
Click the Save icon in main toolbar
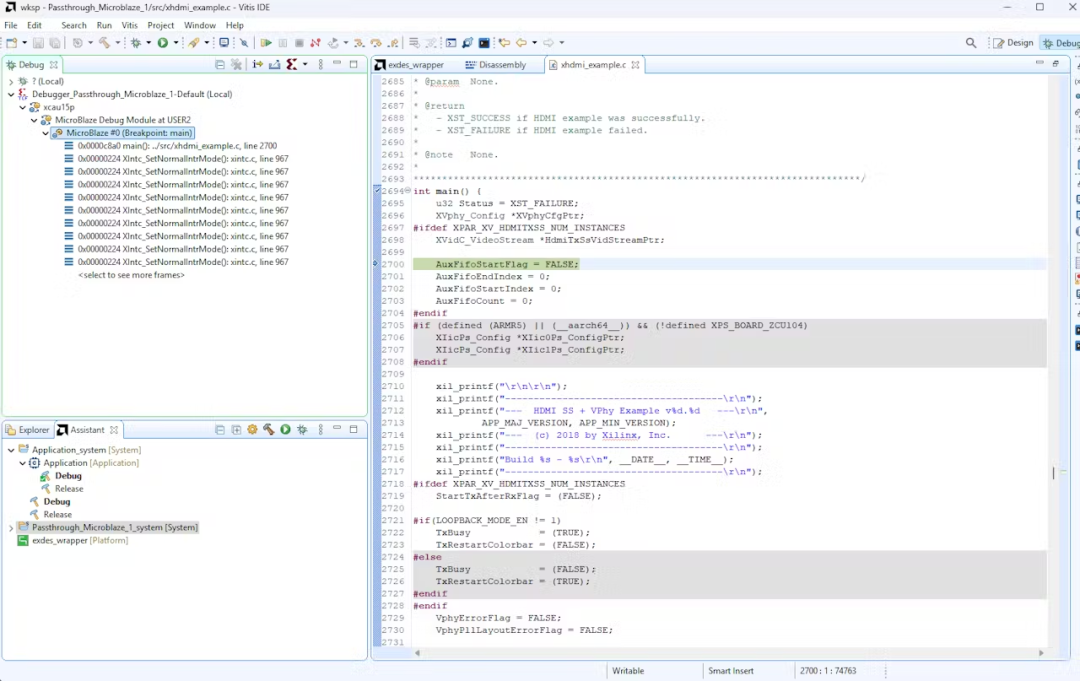(x=38, y=43)
